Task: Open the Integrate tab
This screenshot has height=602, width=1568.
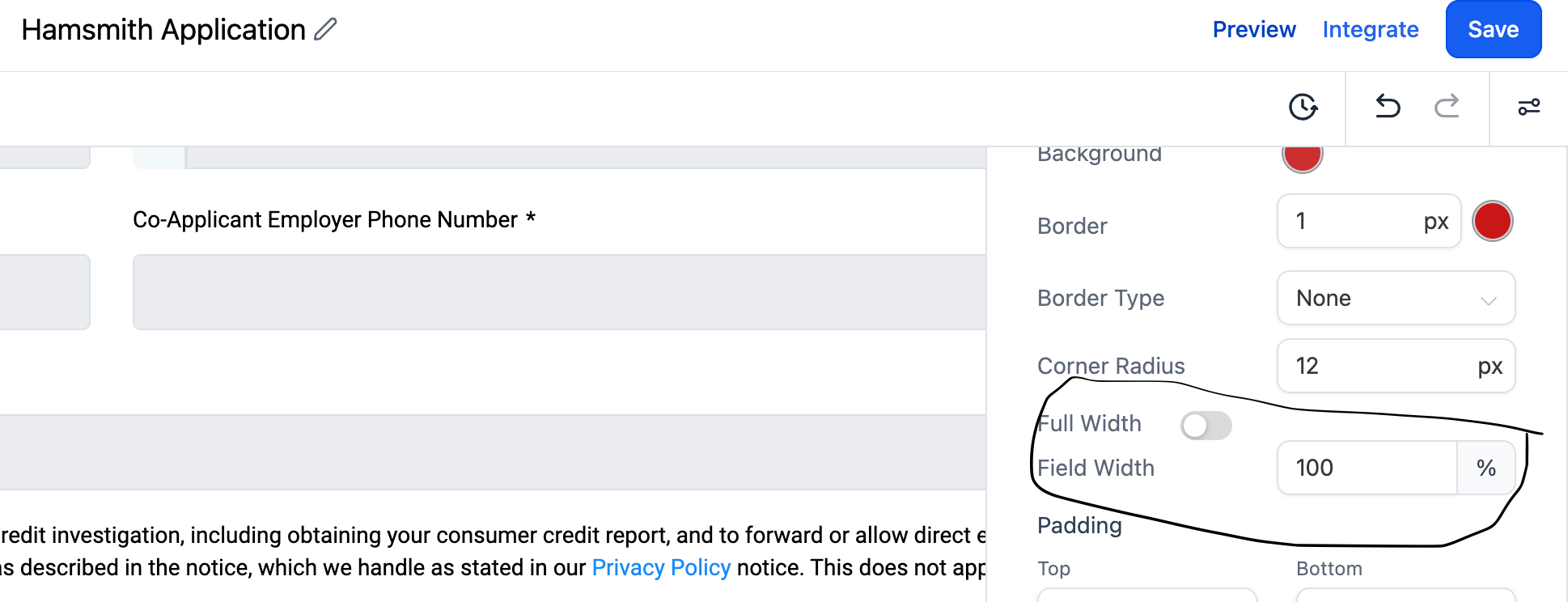Action: point(1371,30)
